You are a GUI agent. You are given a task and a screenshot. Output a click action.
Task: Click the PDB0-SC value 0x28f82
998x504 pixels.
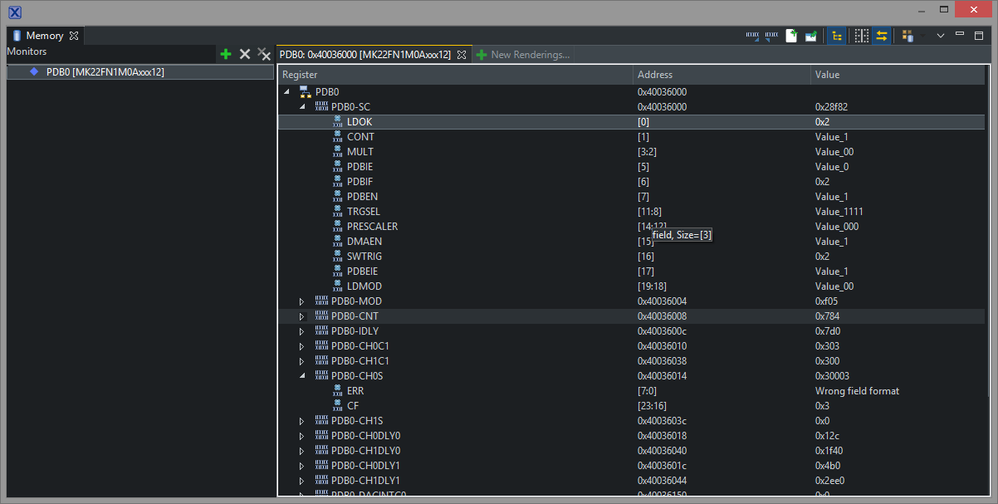(831, 107)
